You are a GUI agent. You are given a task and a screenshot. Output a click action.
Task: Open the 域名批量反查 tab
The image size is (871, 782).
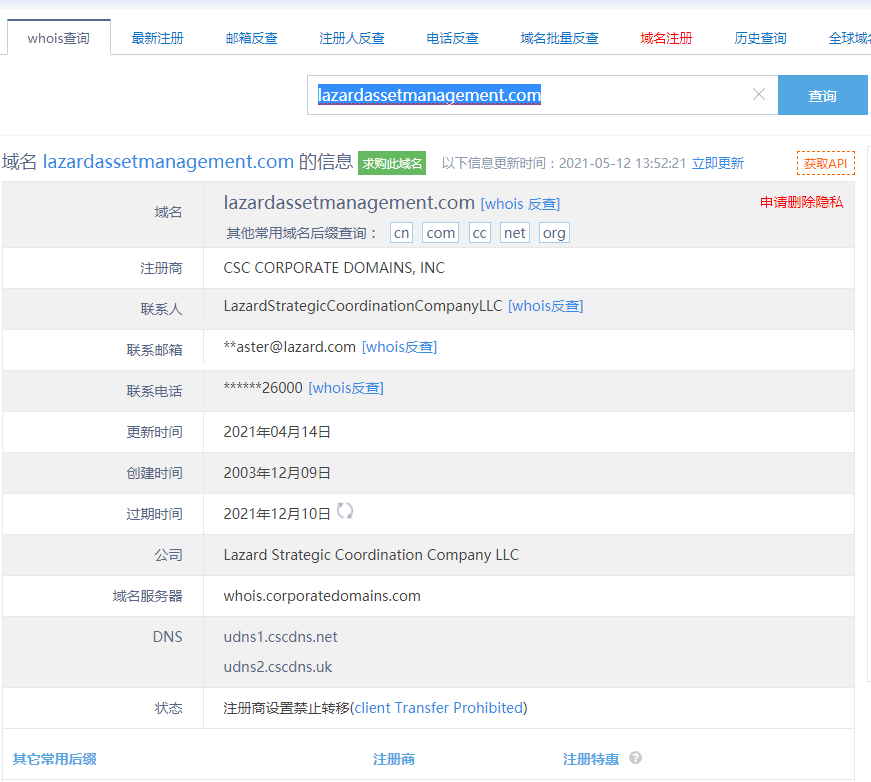pos(559,38)
